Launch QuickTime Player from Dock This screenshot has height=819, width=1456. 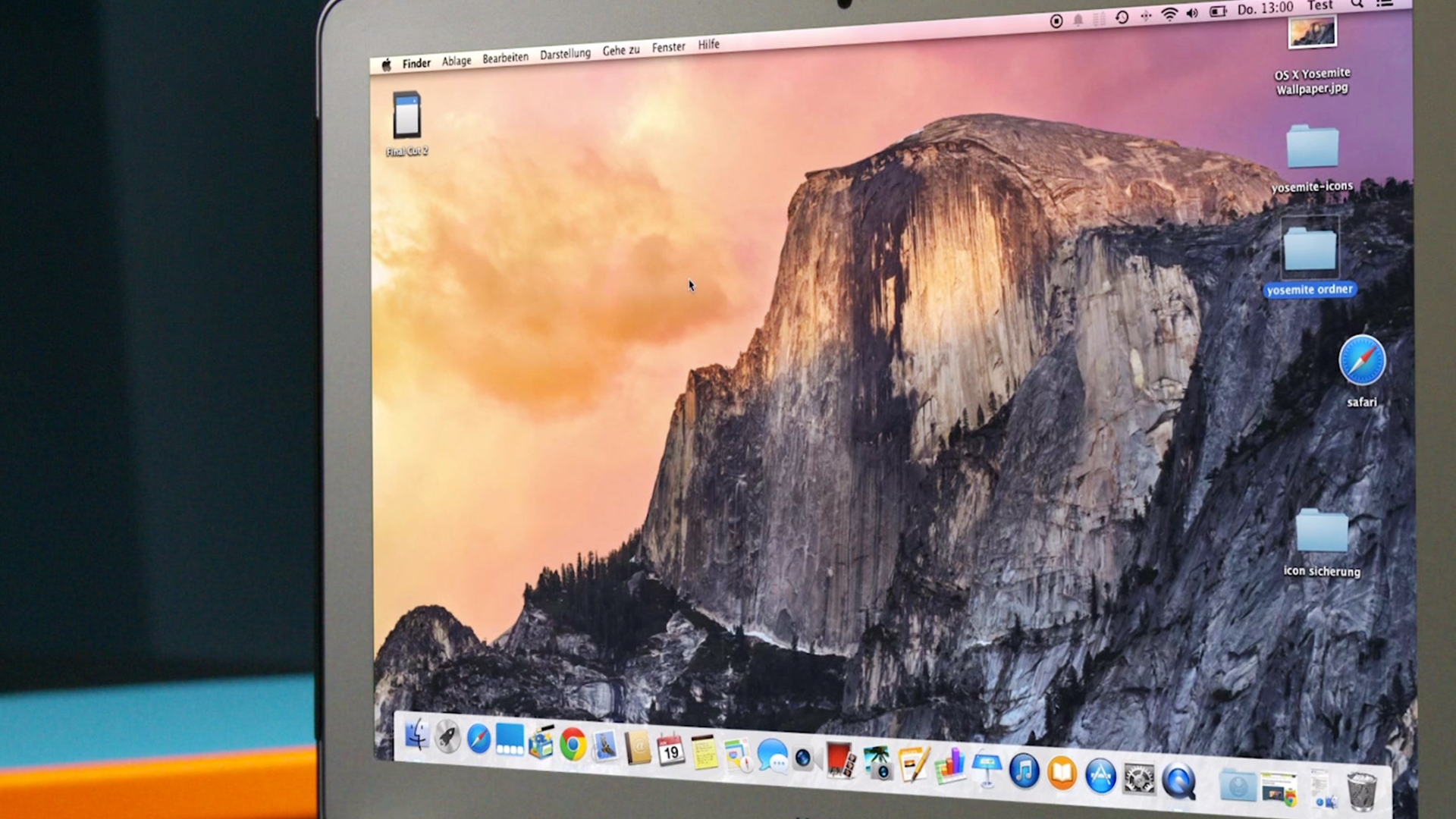[x=1178, y=781]
